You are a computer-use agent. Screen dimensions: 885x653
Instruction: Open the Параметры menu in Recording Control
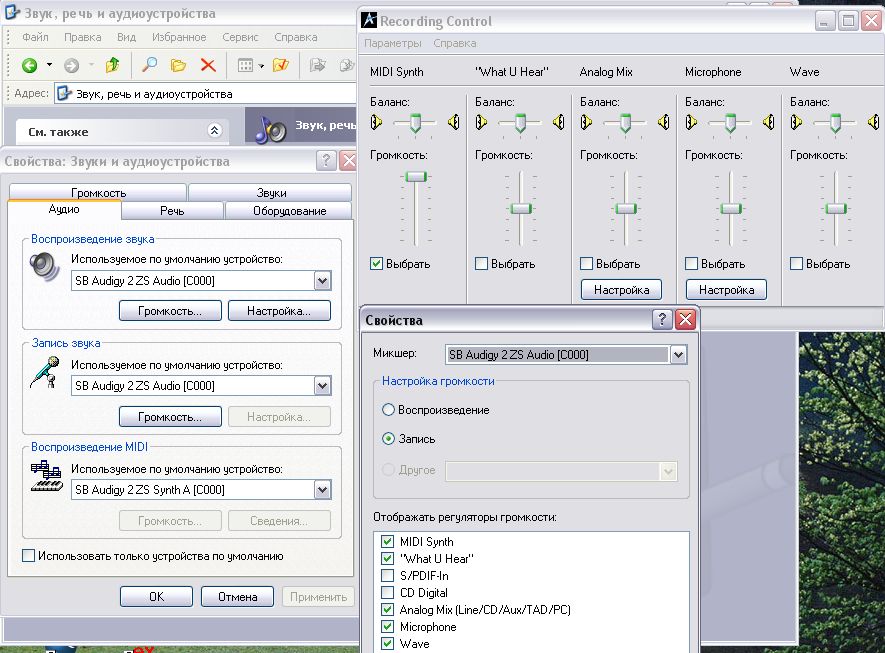pos(393,44)
